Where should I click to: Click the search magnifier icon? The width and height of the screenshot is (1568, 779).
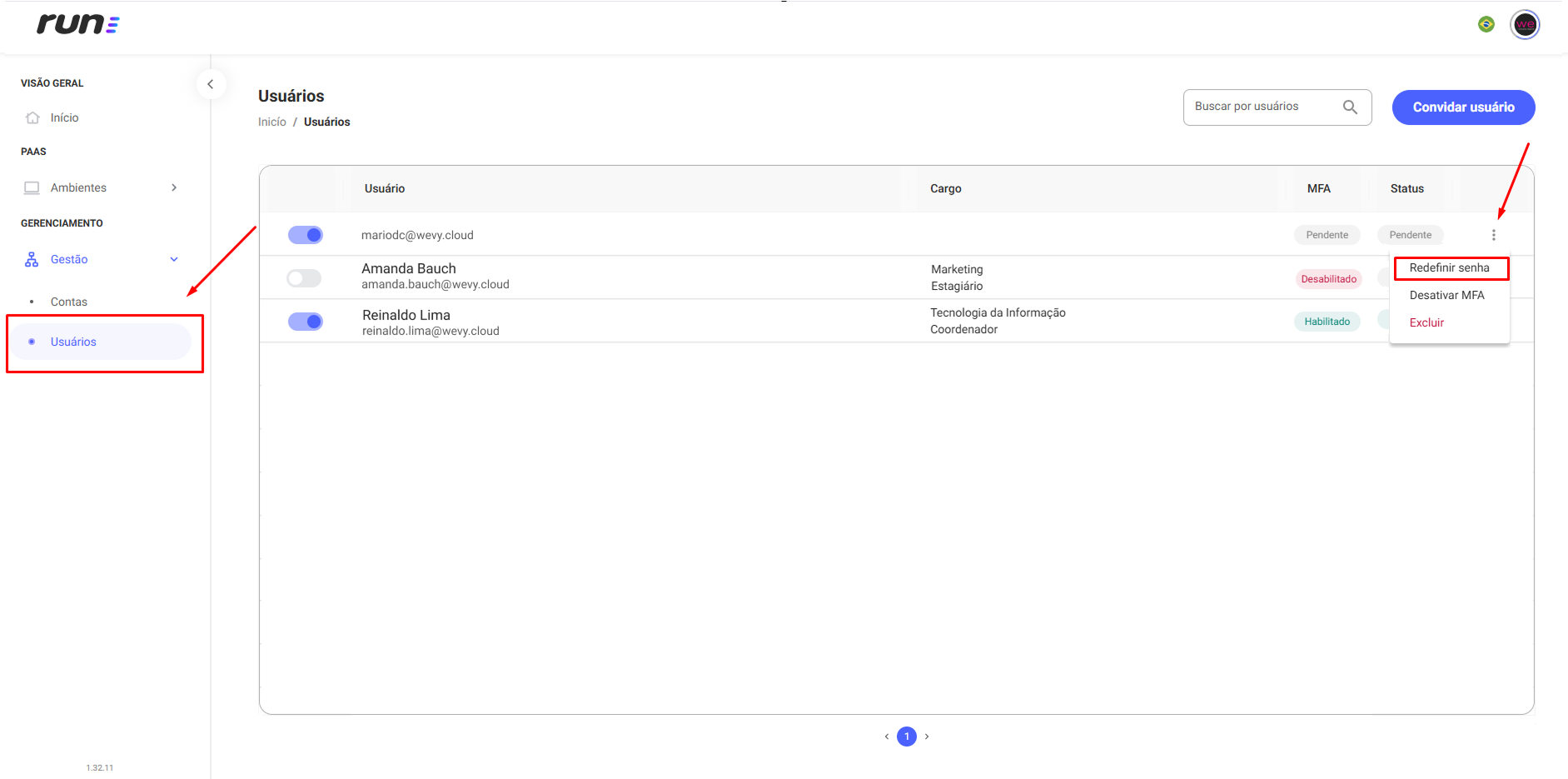(x=1350, y=107)
